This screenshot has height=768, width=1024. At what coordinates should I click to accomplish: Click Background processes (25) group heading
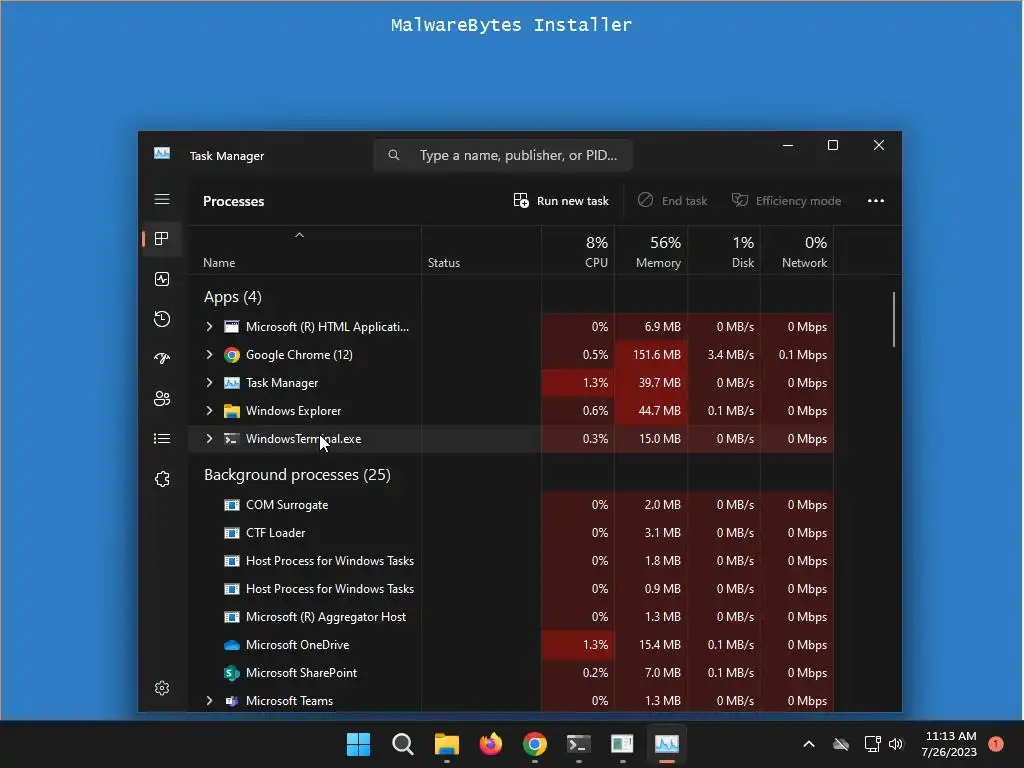point(297,475)
